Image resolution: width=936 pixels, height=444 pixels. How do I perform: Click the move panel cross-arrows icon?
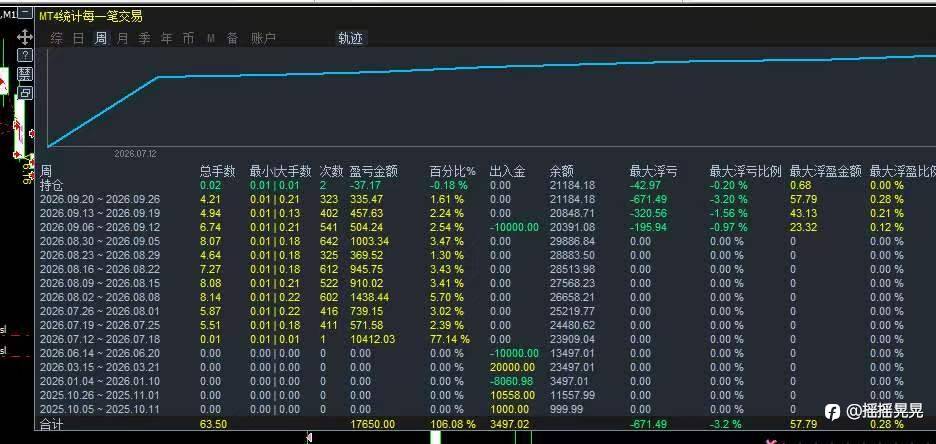click(x=24, y=38)
